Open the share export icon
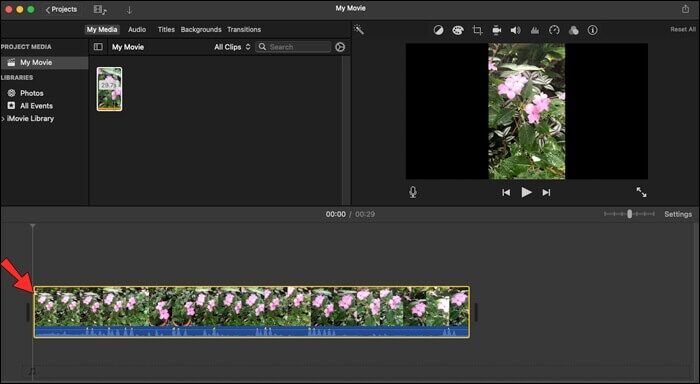700x384 pixels. 685,9
